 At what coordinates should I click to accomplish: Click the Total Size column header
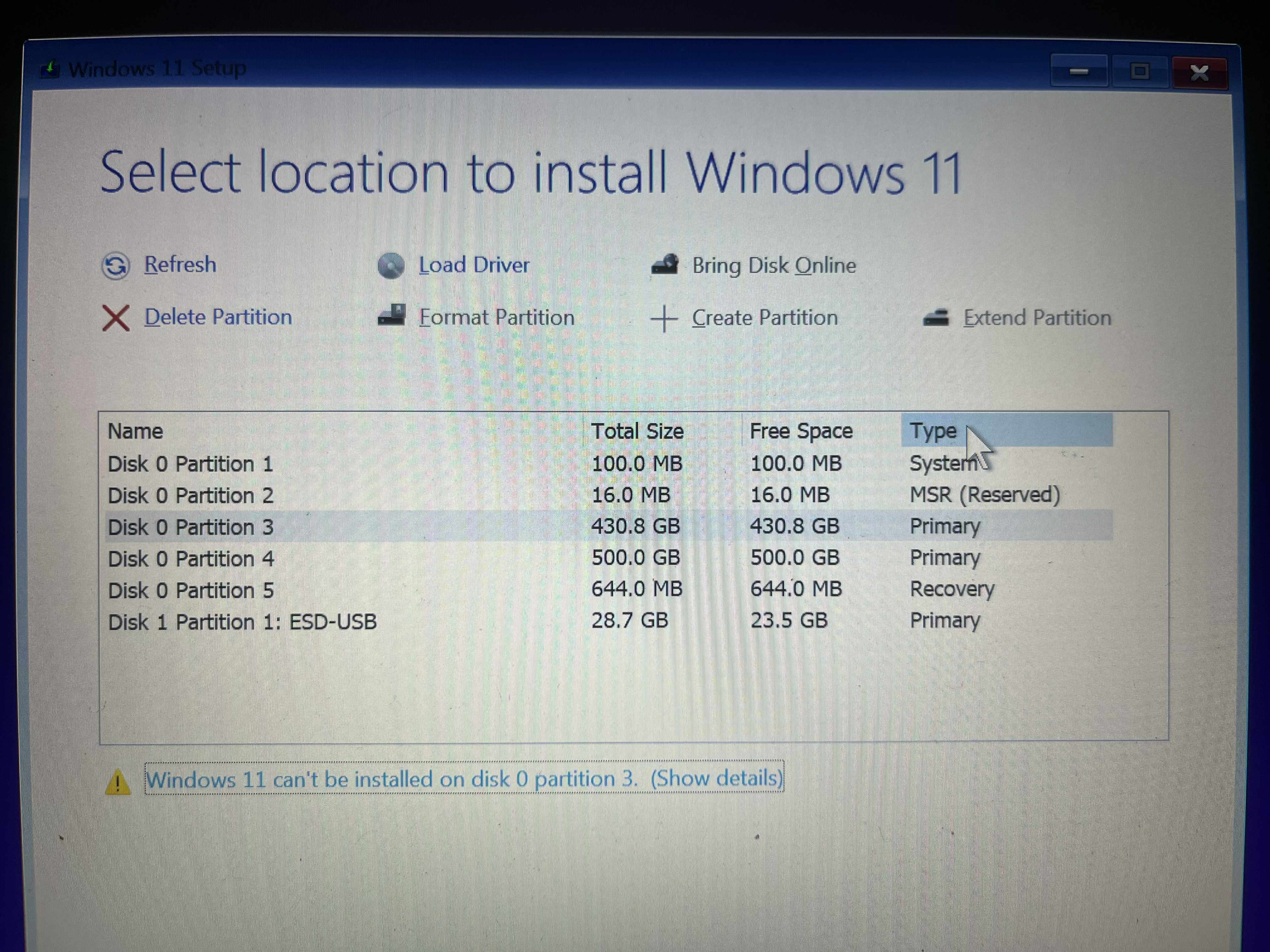(x=637, y=430)
